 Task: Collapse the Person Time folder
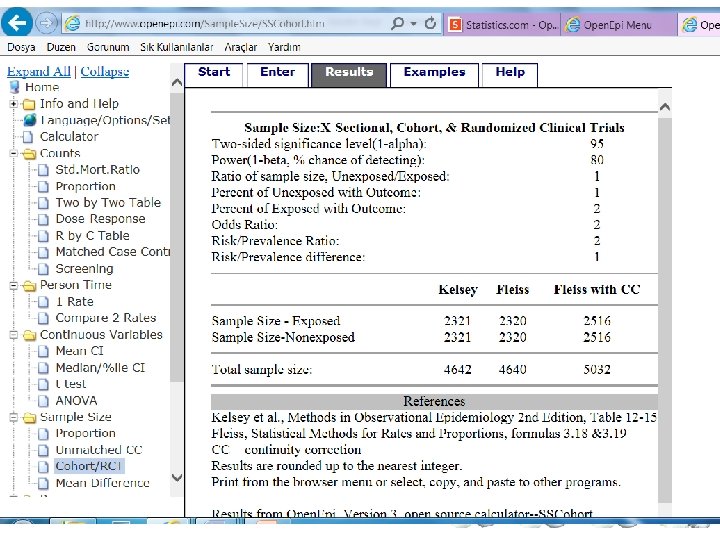pos(13,286)
